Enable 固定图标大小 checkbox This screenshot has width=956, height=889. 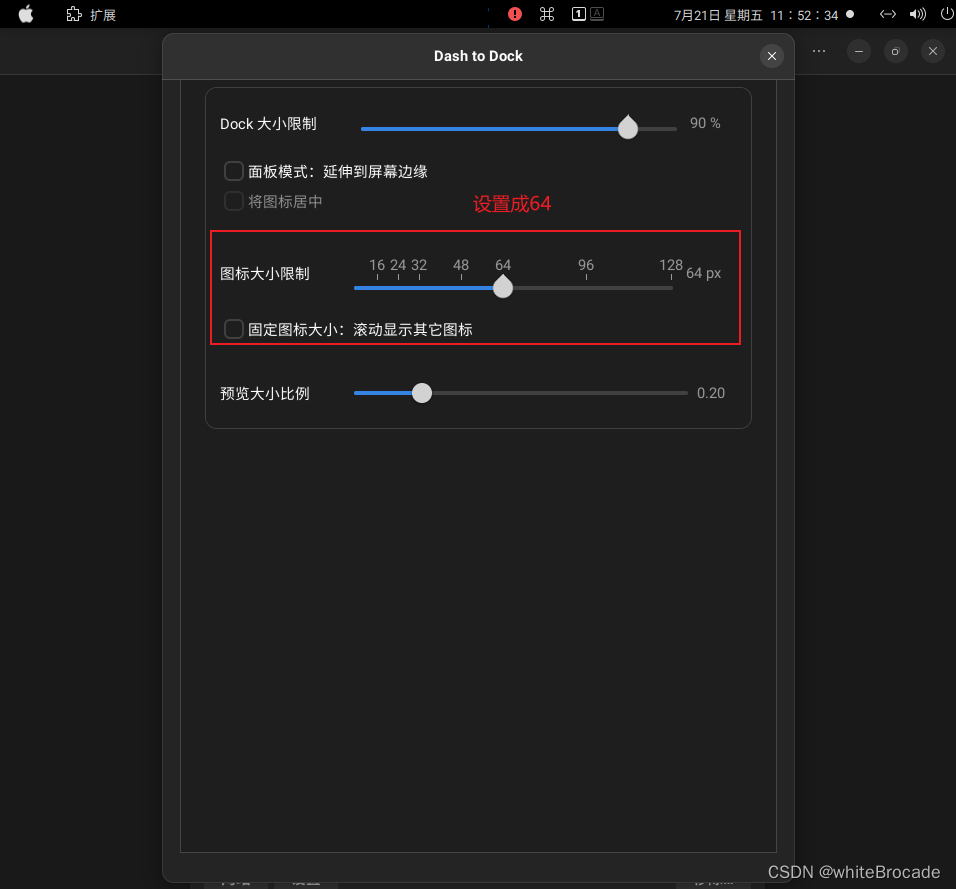[234, 329]
